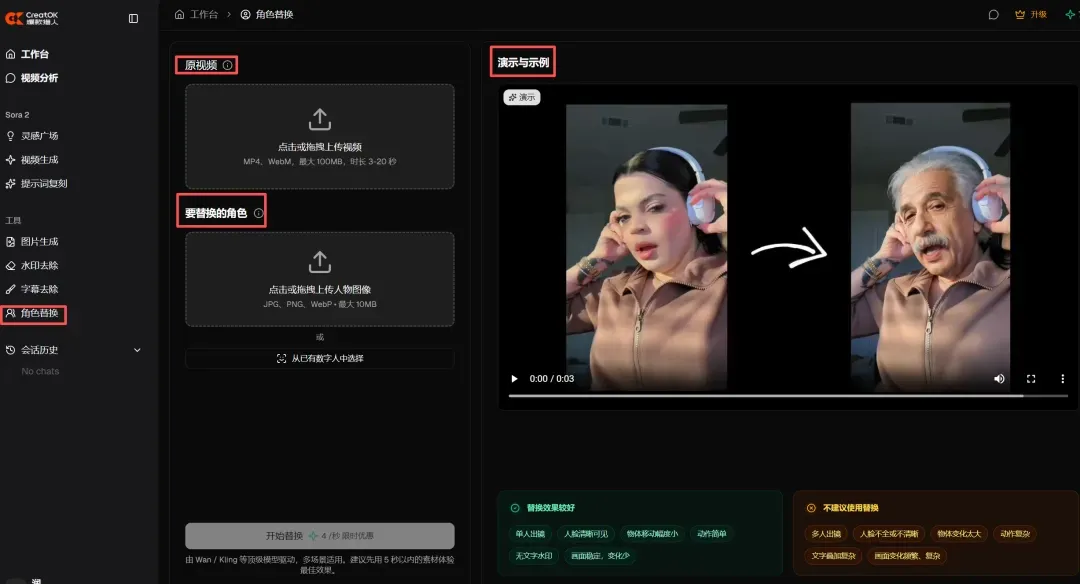Seek on the demo video progress bar
This screenshot has width=1080, height=584.
(x=788, y=396)
